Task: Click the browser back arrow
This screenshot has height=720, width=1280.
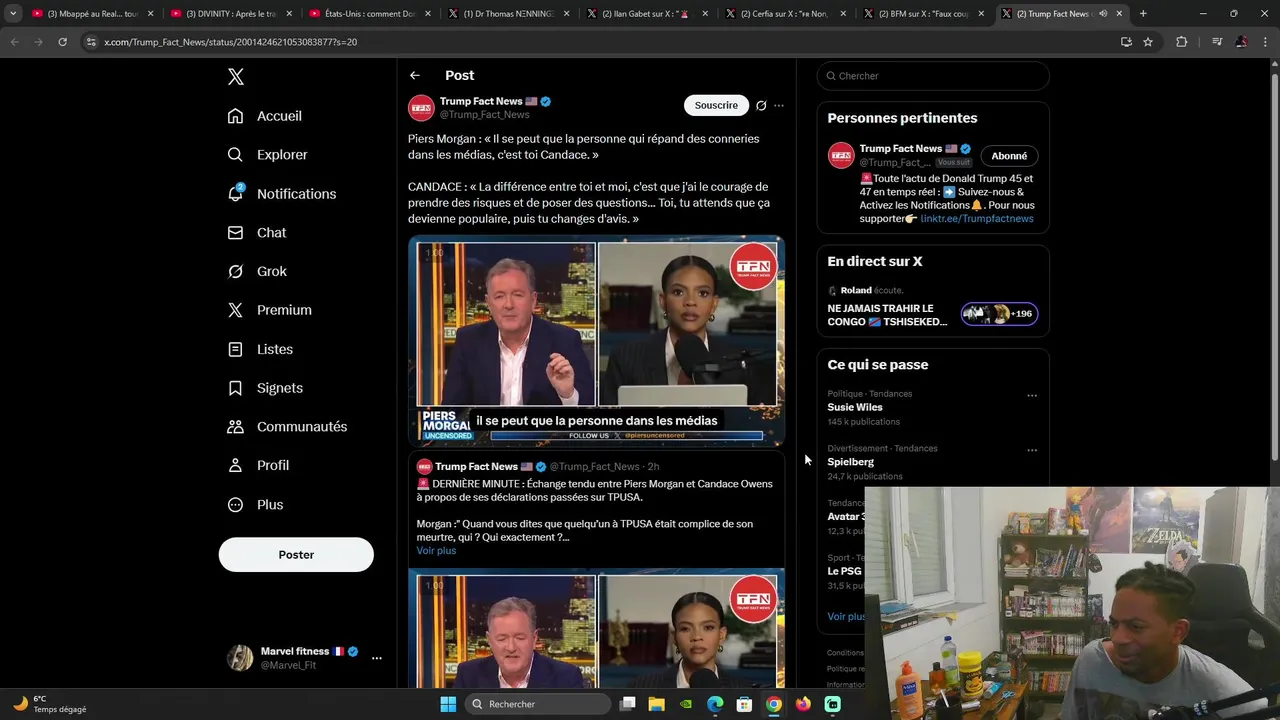Action: pos(14,42)
